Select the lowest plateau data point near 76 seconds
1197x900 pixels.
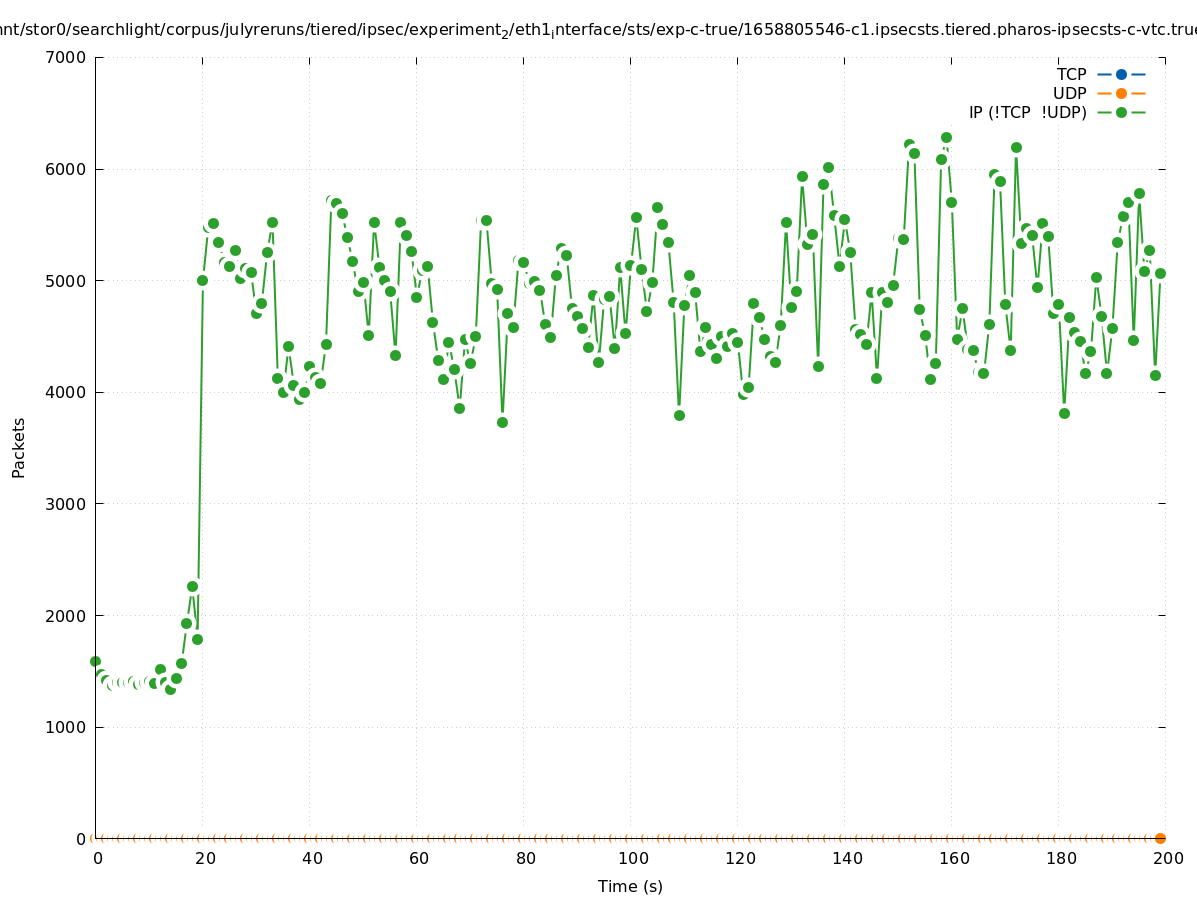pos(502,422)
